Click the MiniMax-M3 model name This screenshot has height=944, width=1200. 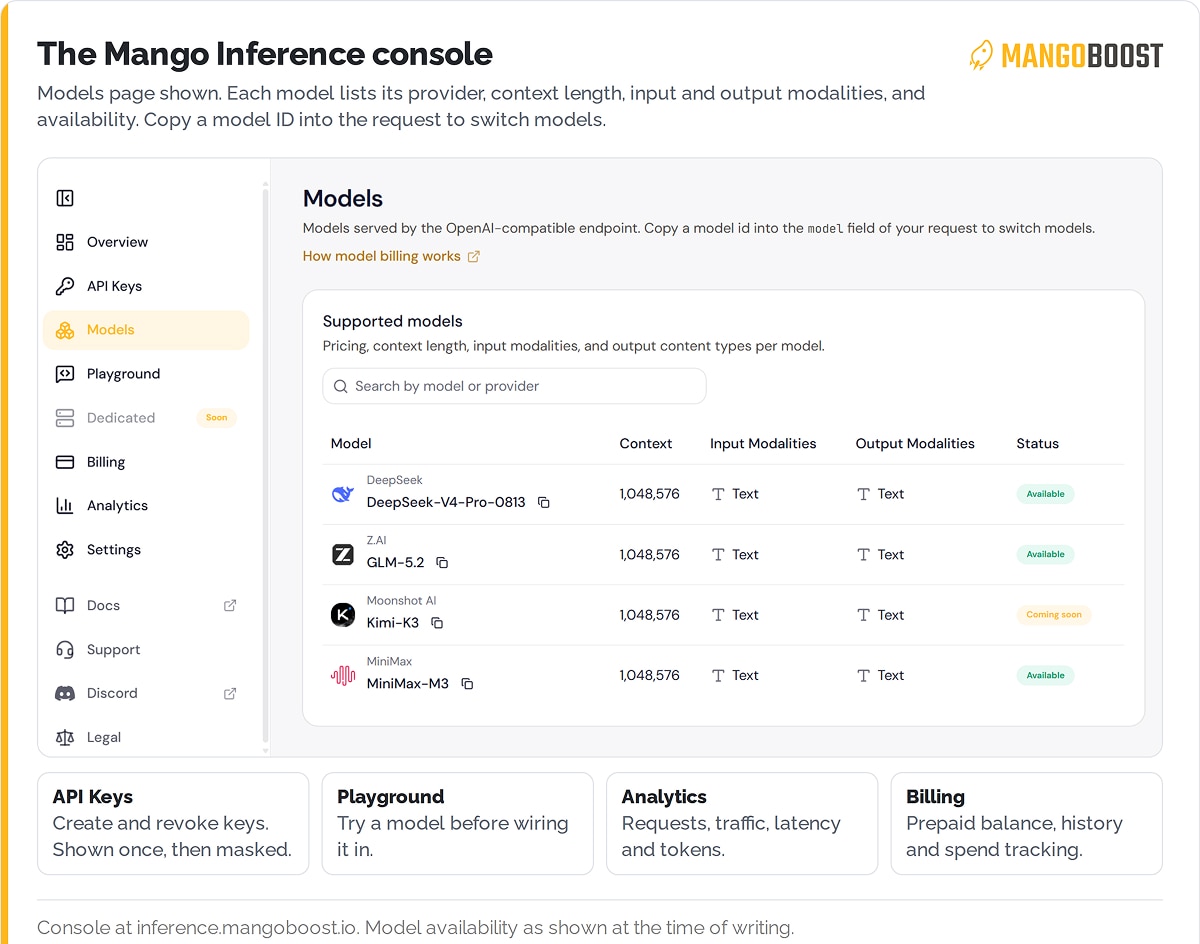(x=408, y=684)
